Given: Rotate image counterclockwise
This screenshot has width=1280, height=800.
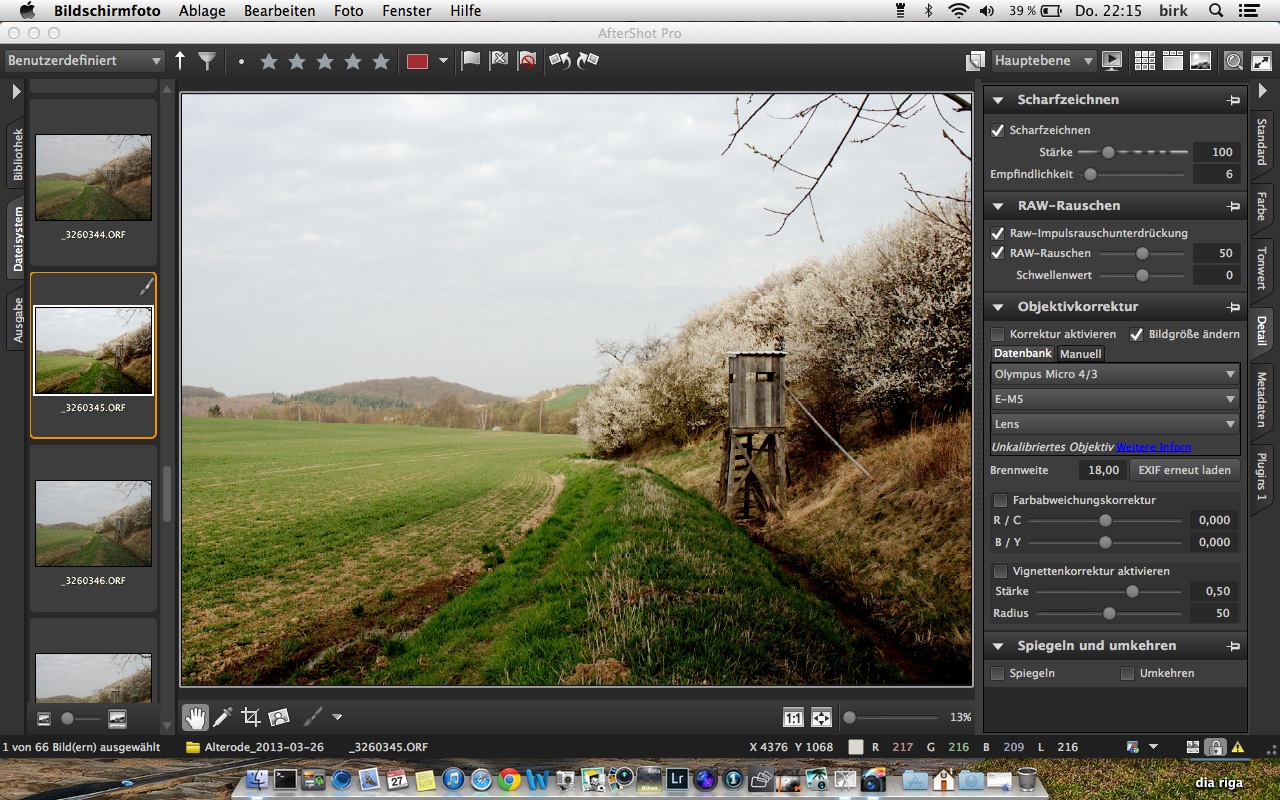Looking at the screenshot, I should tap(560, 61).
